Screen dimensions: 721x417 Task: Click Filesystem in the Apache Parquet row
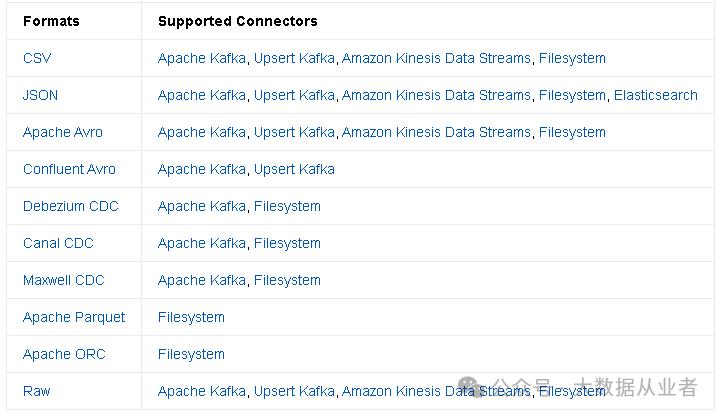[191, 317]
